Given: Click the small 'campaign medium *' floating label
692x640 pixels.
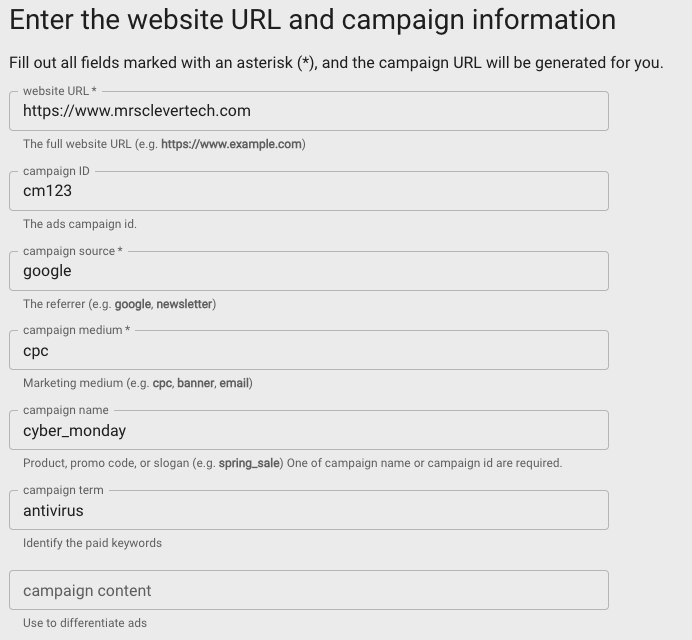Looking at the screenshot, I should 76,330.
